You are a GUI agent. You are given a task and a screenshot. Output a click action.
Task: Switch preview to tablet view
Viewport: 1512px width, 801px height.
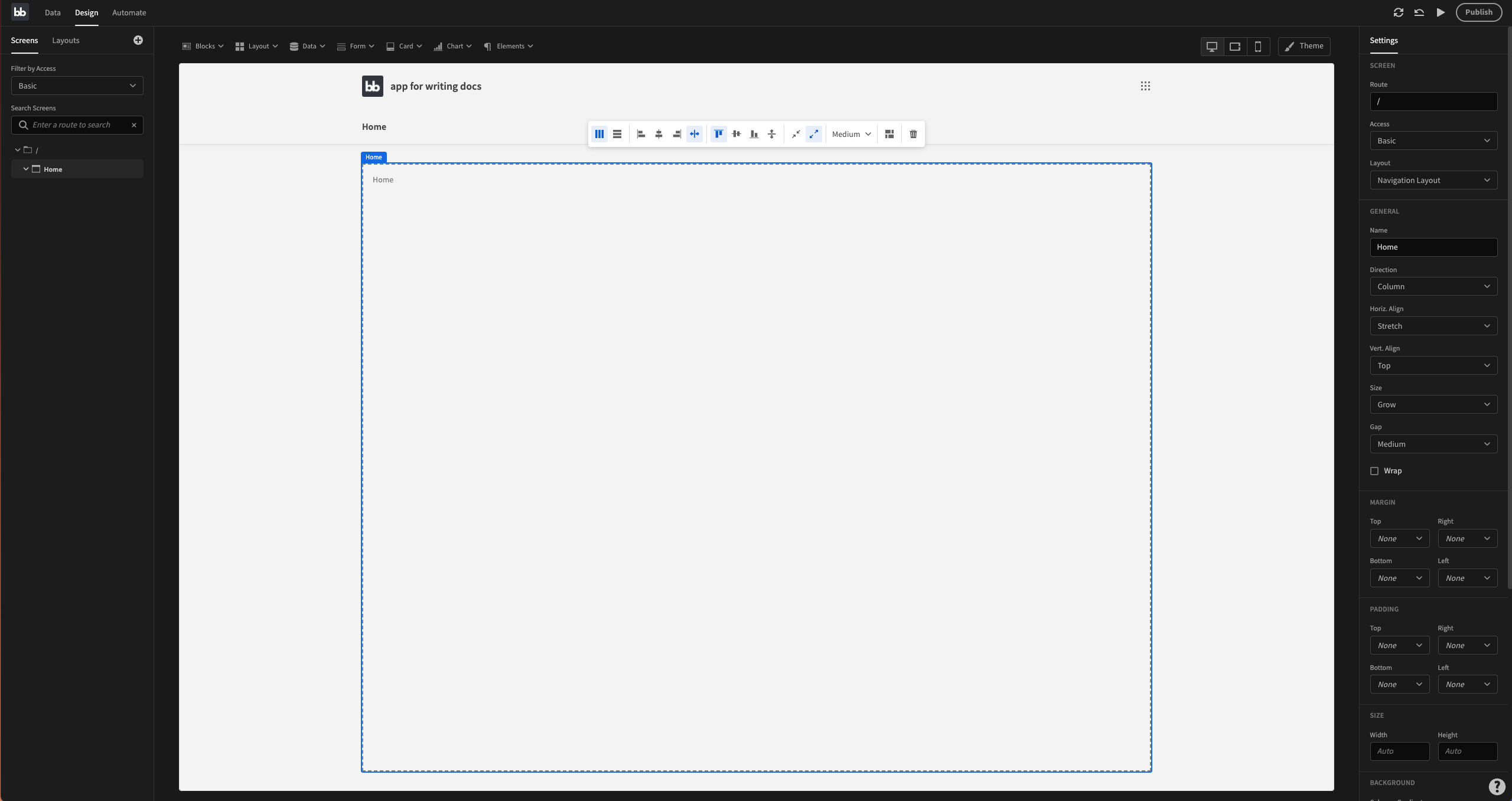click(1235, 46)
